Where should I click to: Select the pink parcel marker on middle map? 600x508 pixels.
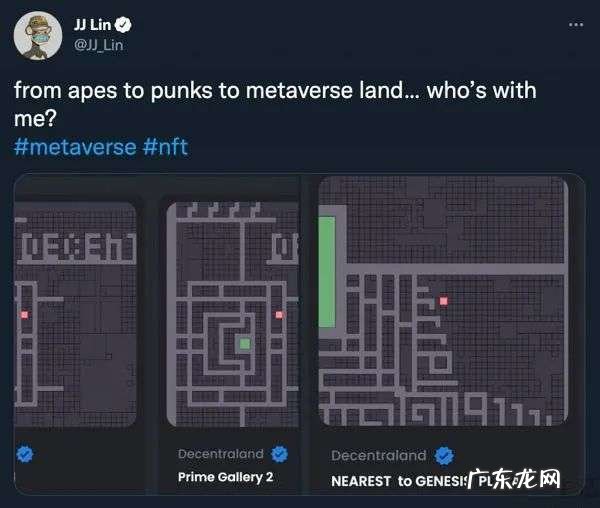[x=279, y=315]
